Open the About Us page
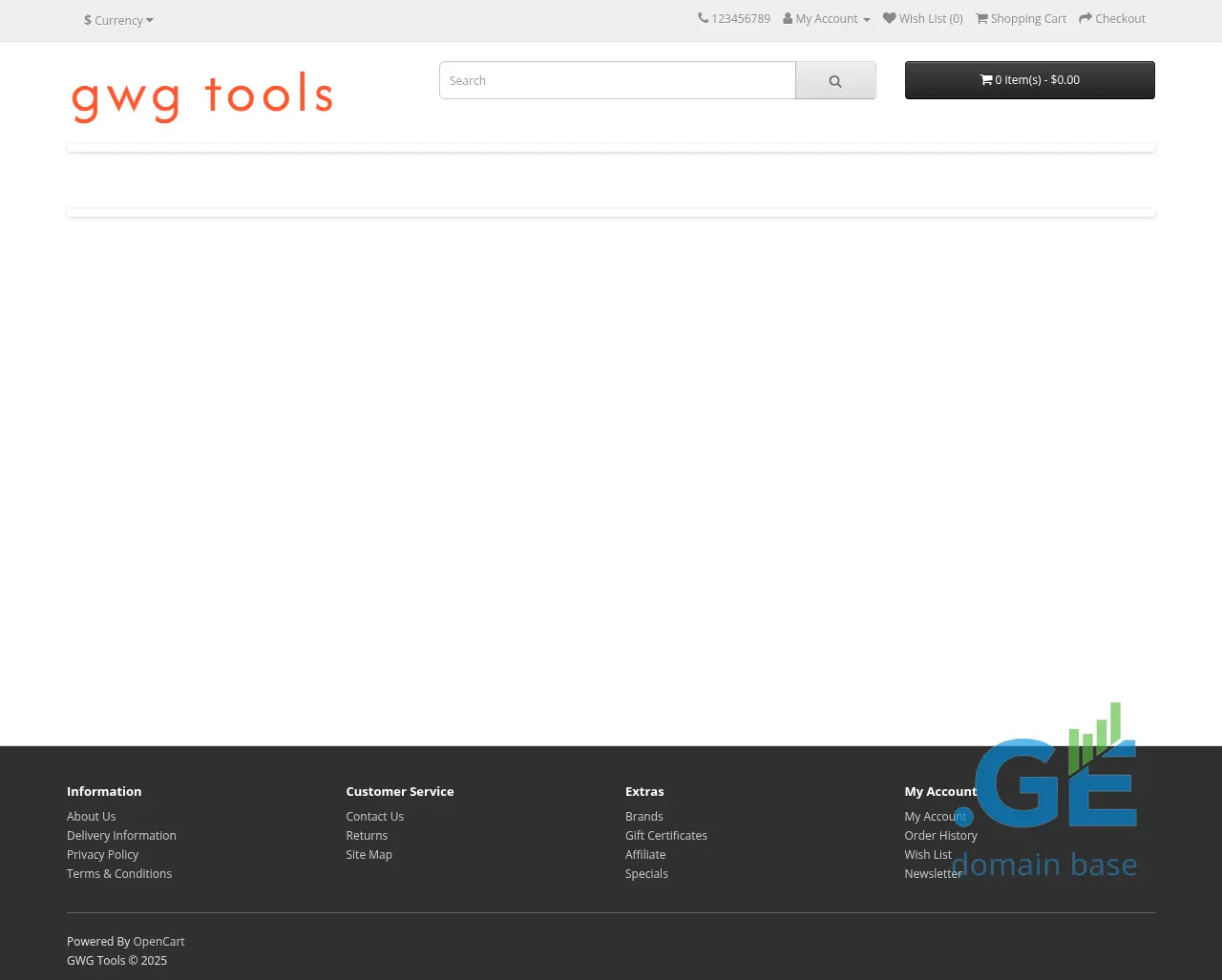The image size is (1222, 980). point(91,817)
